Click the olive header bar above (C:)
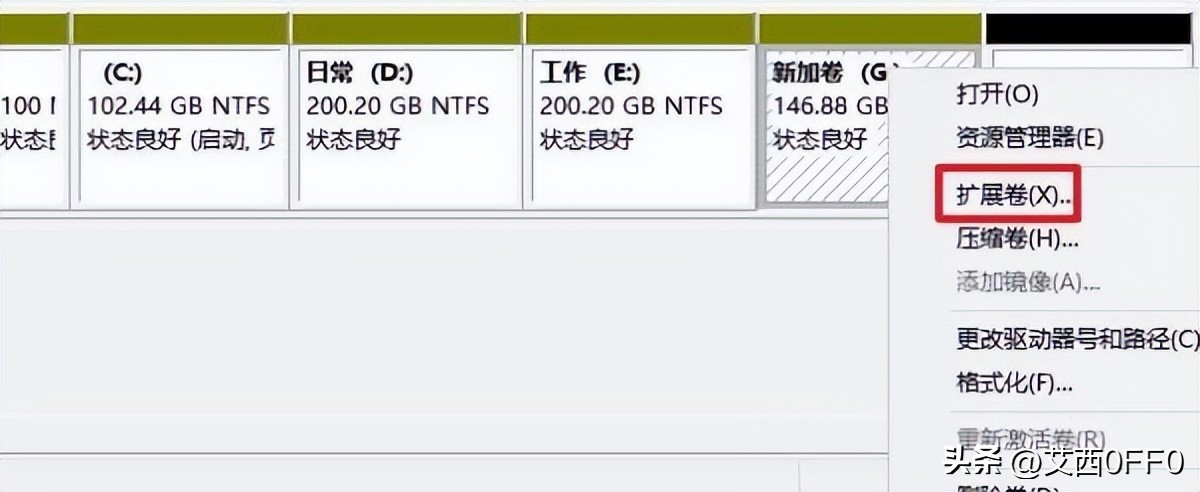The height and width of the screenshot is (492, 1200). tap(179, 29)
